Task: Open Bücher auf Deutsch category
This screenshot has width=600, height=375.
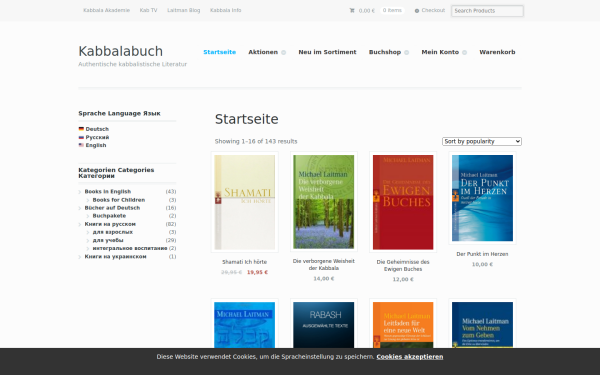Action: pyautogui.click(x=112, y=208)
